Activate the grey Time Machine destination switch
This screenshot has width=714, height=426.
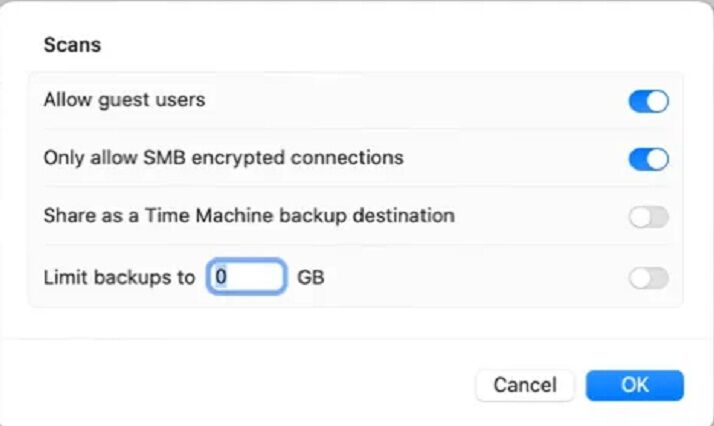pos(648,217)
